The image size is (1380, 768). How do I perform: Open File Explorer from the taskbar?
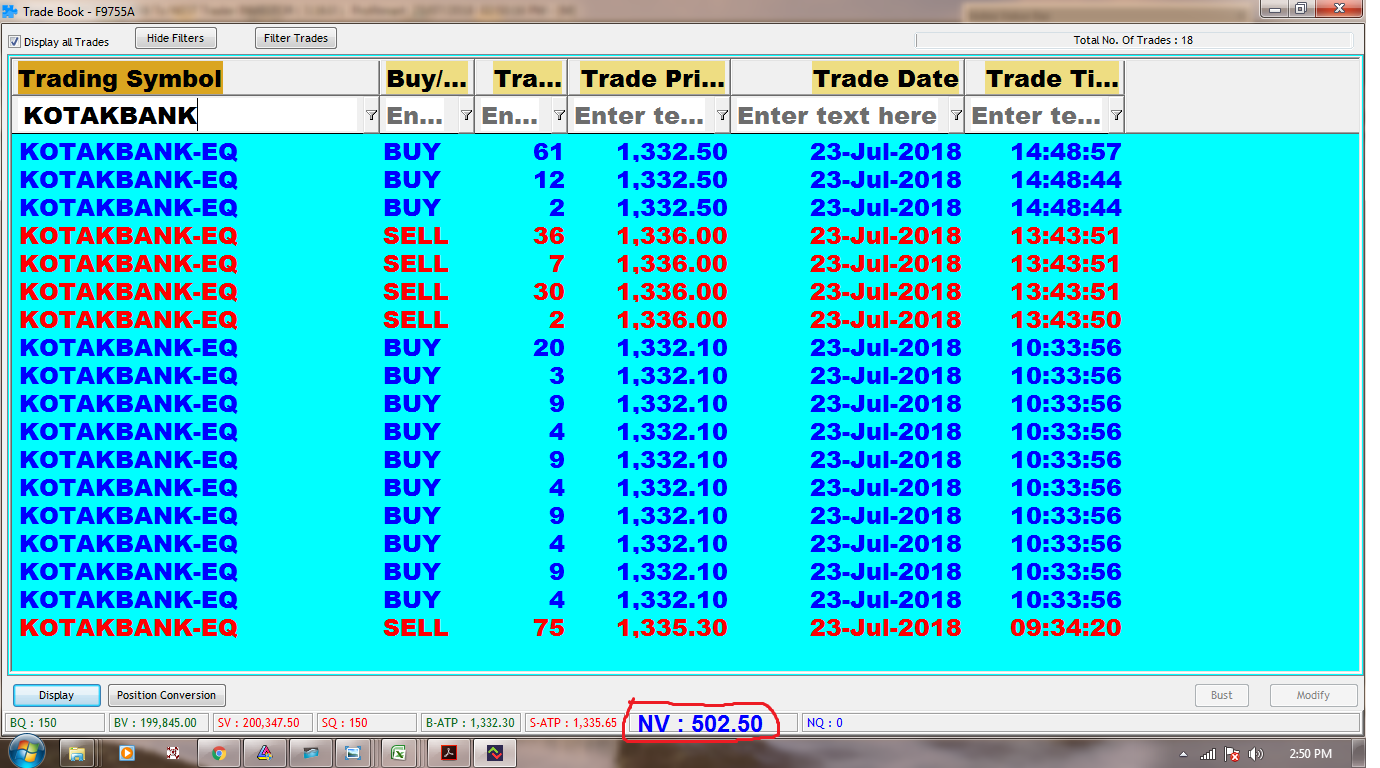coord(79,753)
